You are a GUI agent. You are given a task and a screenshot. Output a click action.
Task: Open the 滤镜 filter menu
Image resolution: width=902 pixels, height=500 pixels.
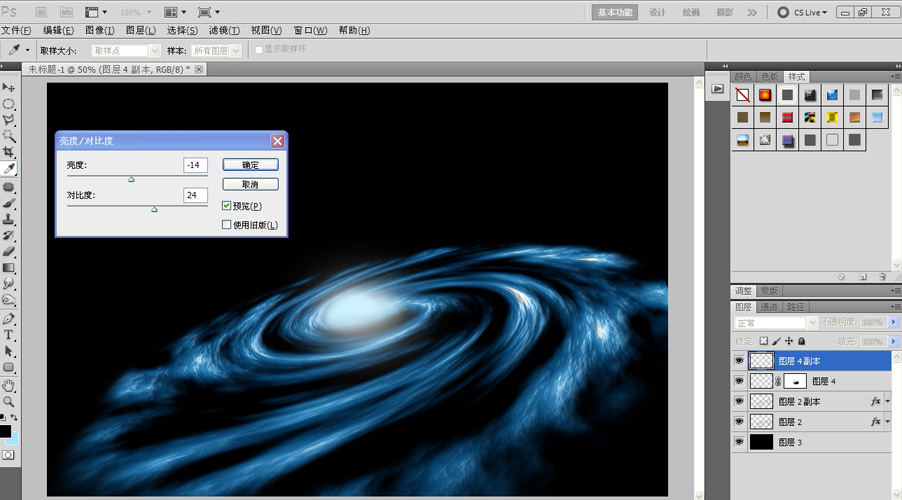click(224, 30)
